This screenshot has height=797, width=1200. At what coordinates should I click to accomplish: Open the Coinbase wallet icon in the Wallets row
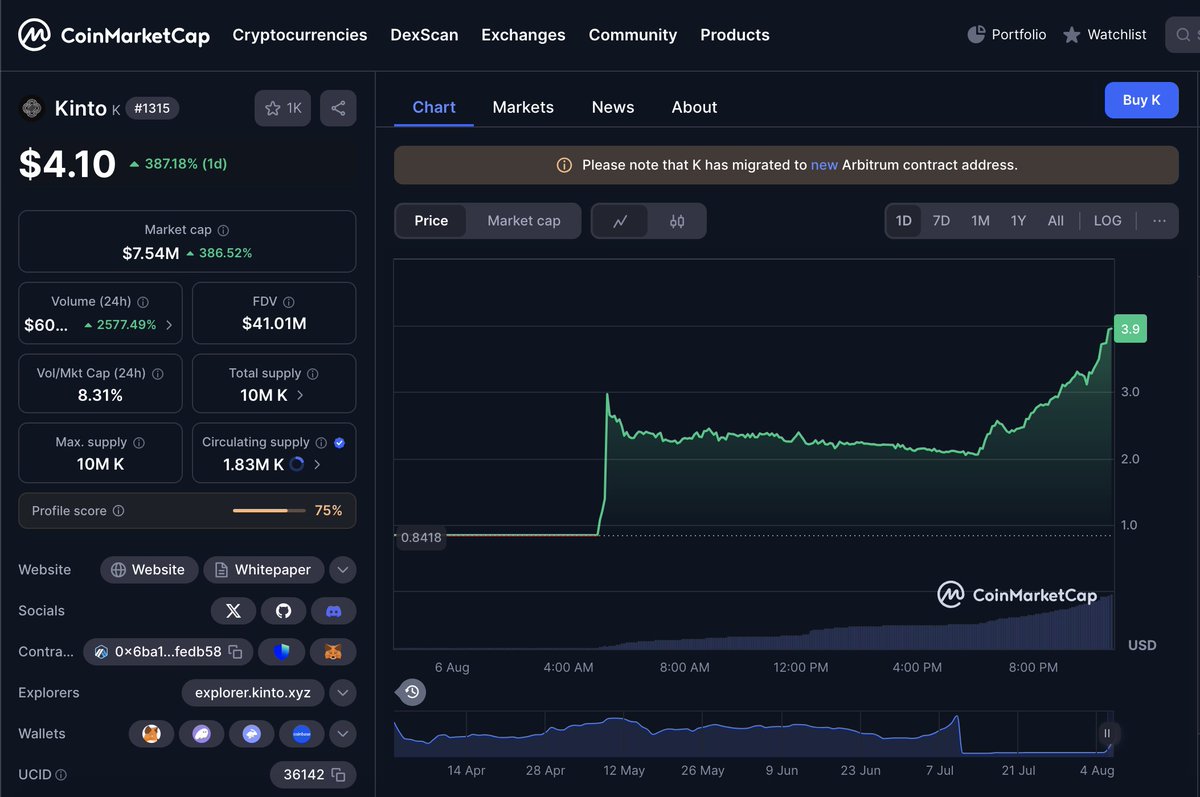(x=301, y=734)
